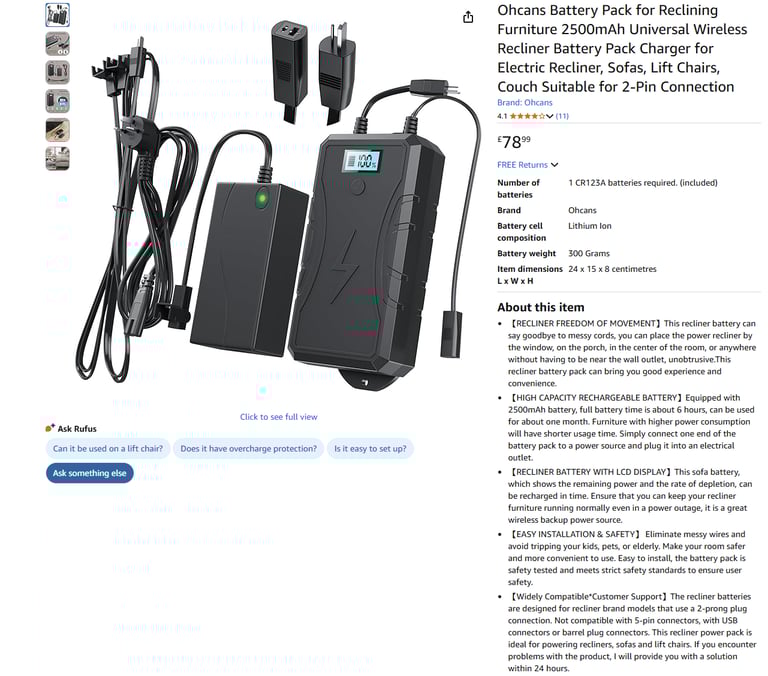
Task: Select the third product thumbnail image
Action: [57, 72]
